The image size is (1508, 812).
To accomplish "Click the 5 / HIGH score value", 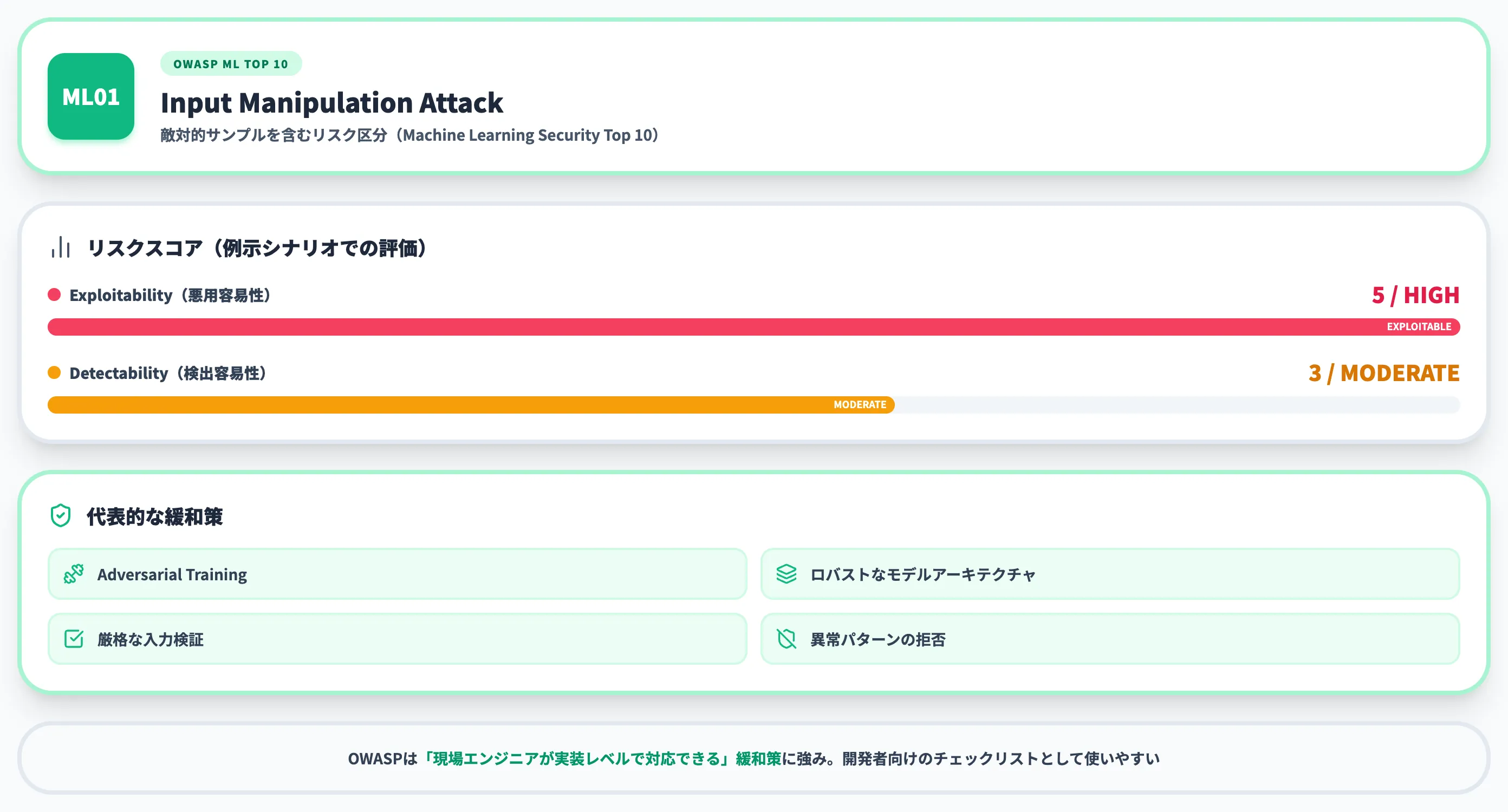I will pos(1415,296).
